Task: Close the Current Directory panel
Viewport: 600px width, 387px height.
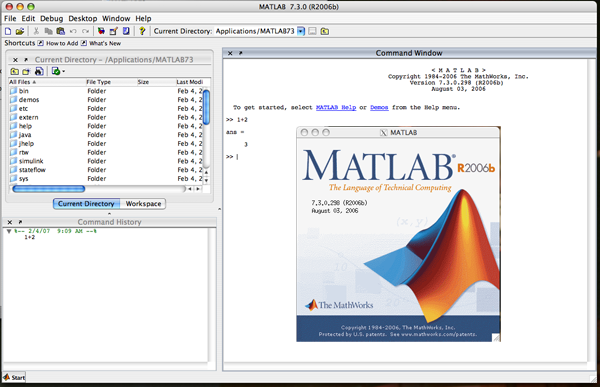Action: 15,60
